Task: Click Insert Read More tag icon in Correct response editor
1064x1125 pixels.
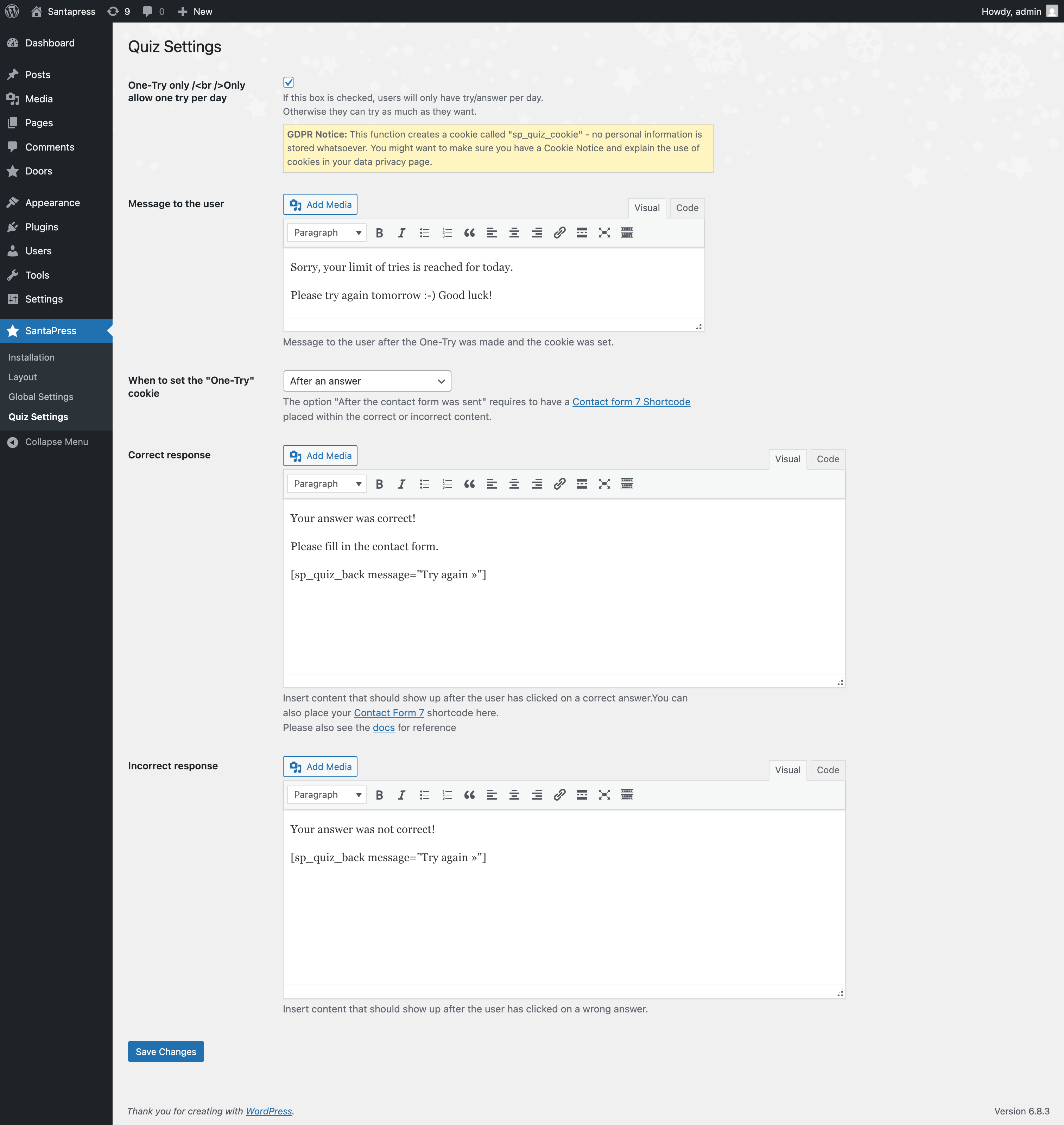Action: pyautogui.click(x=581, y=484)
